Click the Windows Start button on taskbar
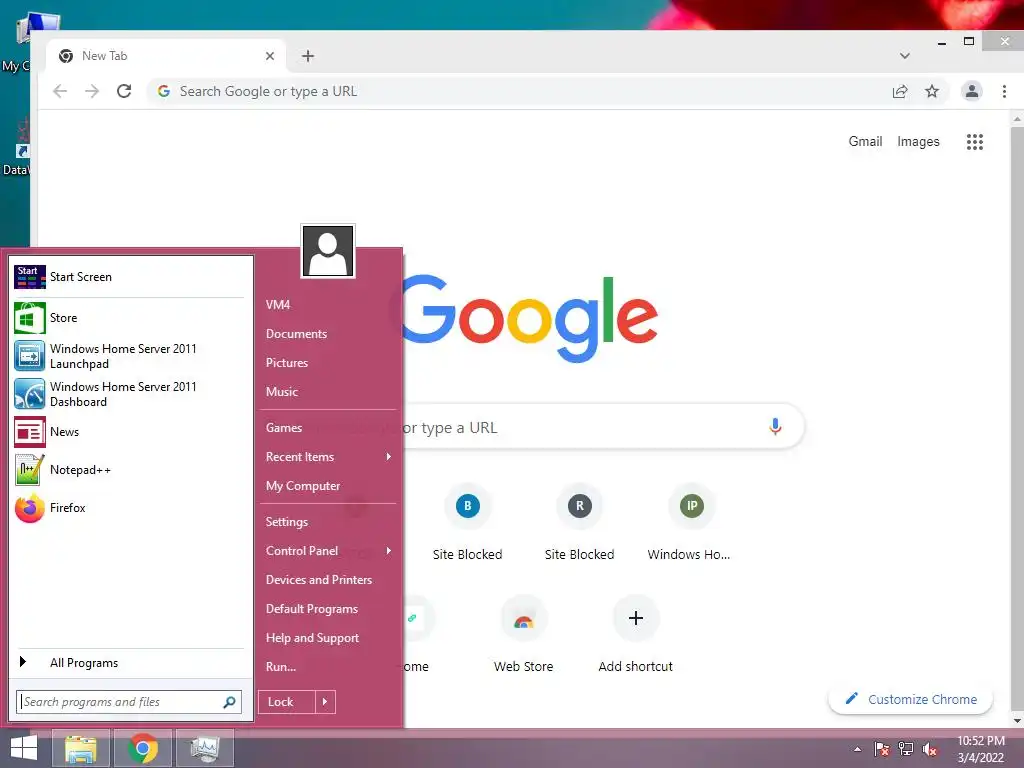The image size is (1024, 768). tap(24, 748)
